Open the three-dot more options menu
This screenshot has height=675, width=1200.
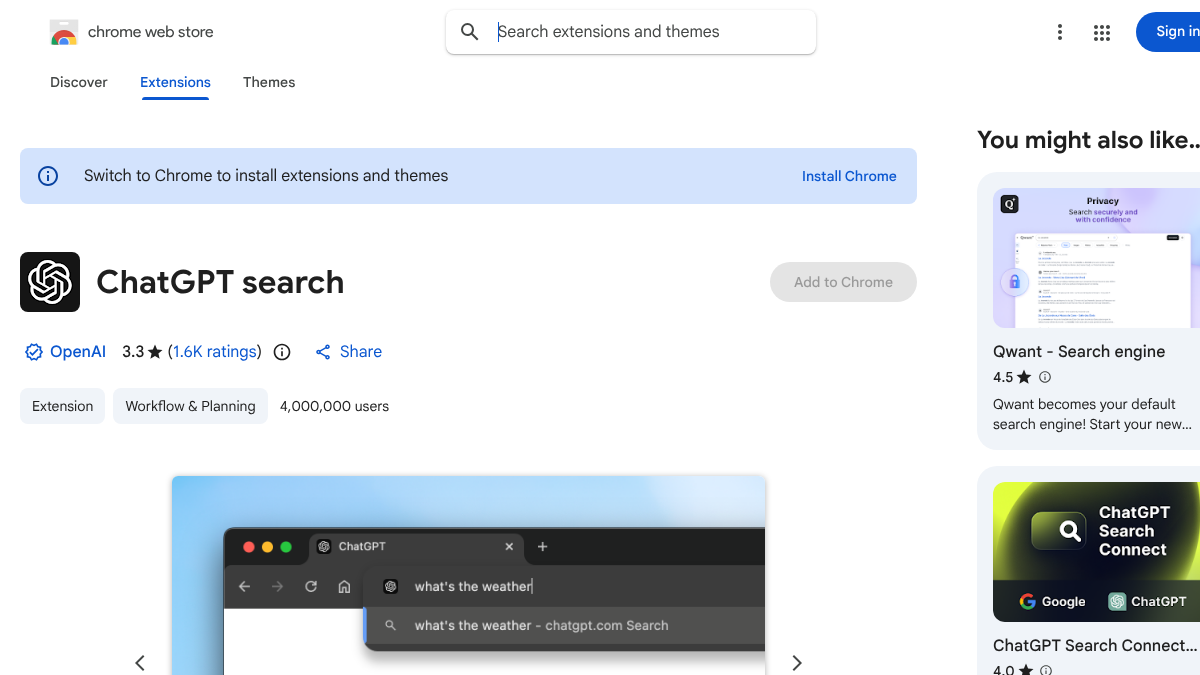point(1060,32)
